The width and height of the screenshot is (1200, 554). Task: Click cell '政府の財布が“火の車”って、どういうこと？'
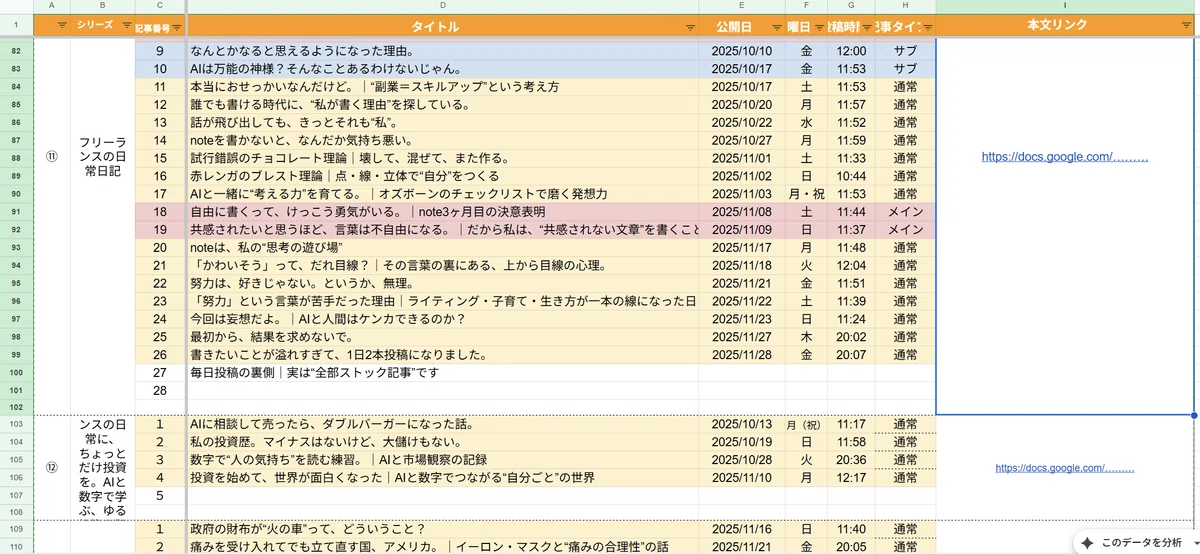point(442,529)
